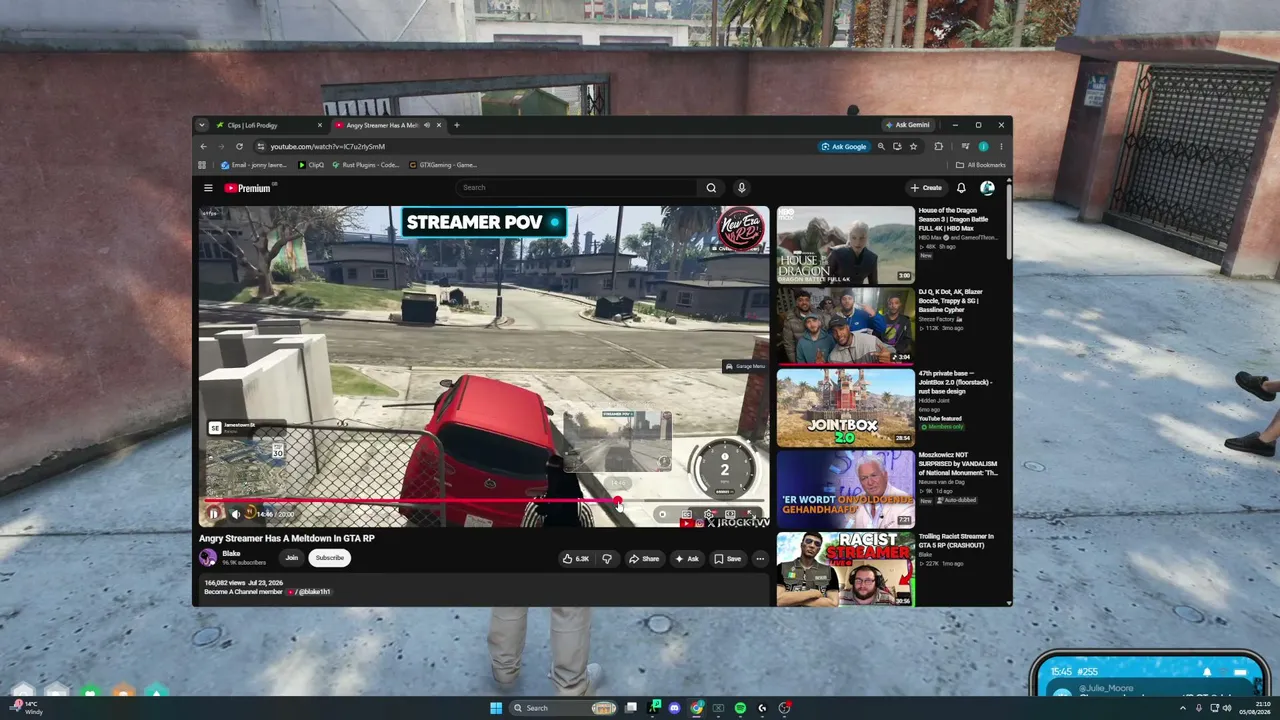Open Windows Start menu

[x=495, y=708]
